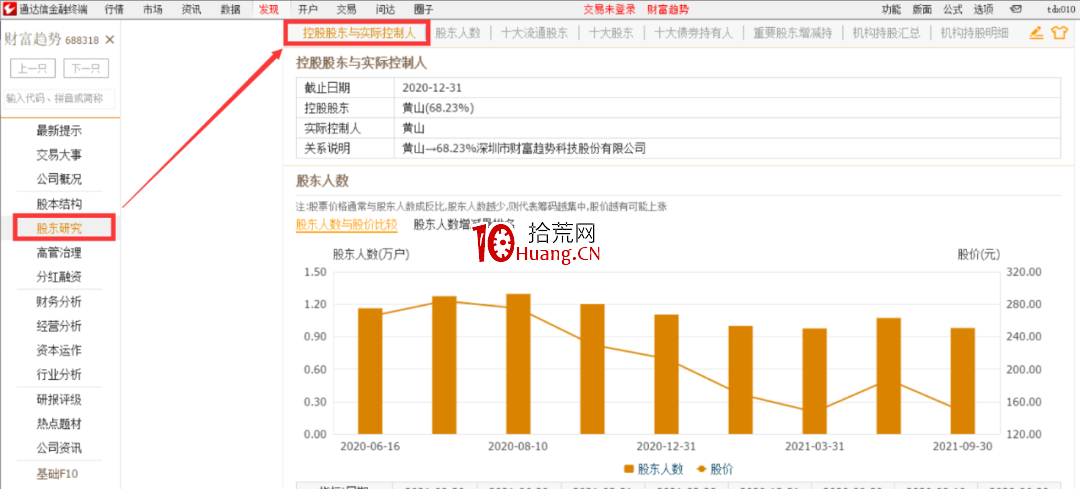Select 公司概况 in sidebar

click(x=59, y=179)
